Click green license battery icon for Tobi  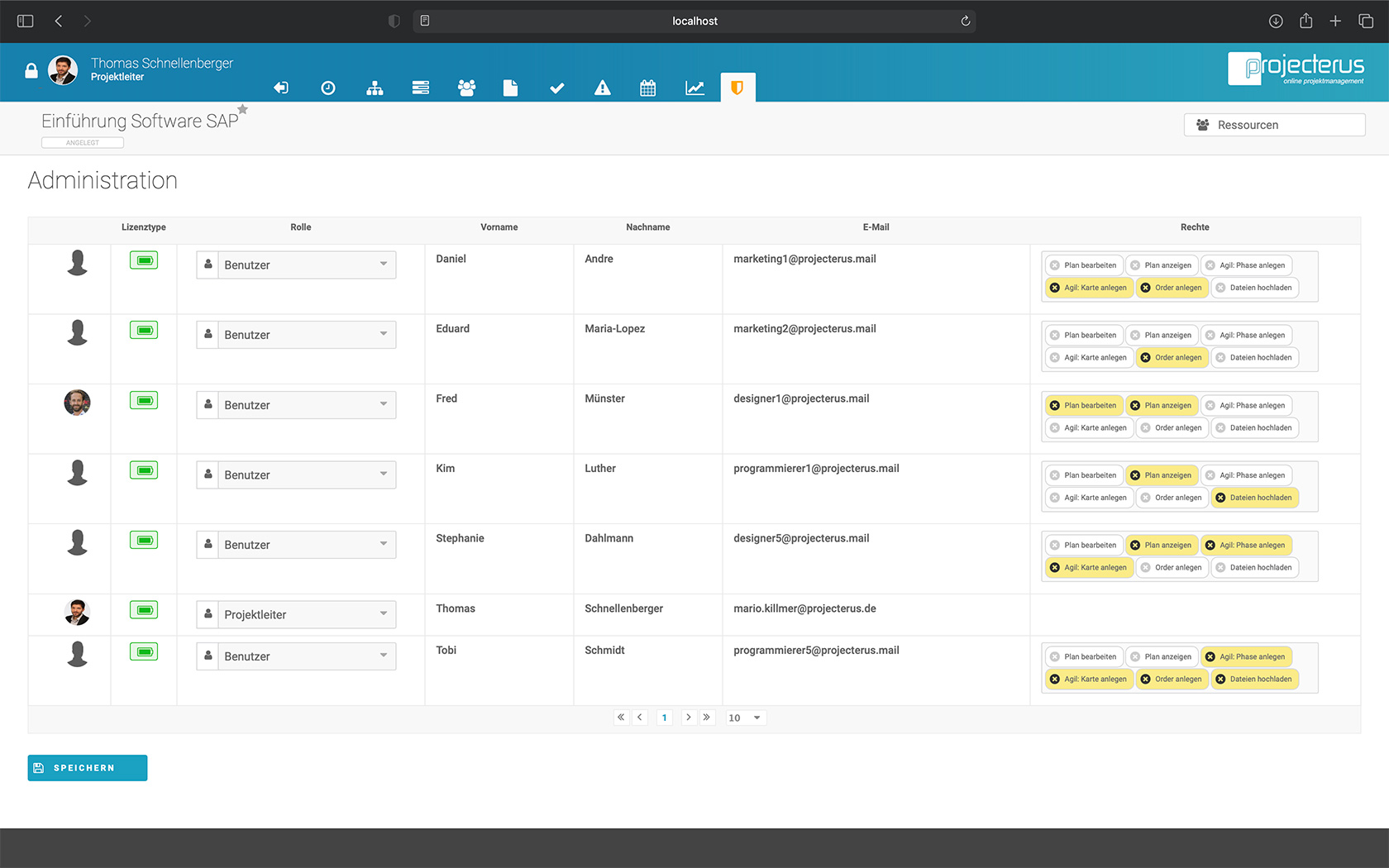pyautogui.click(x=144, y=652)
